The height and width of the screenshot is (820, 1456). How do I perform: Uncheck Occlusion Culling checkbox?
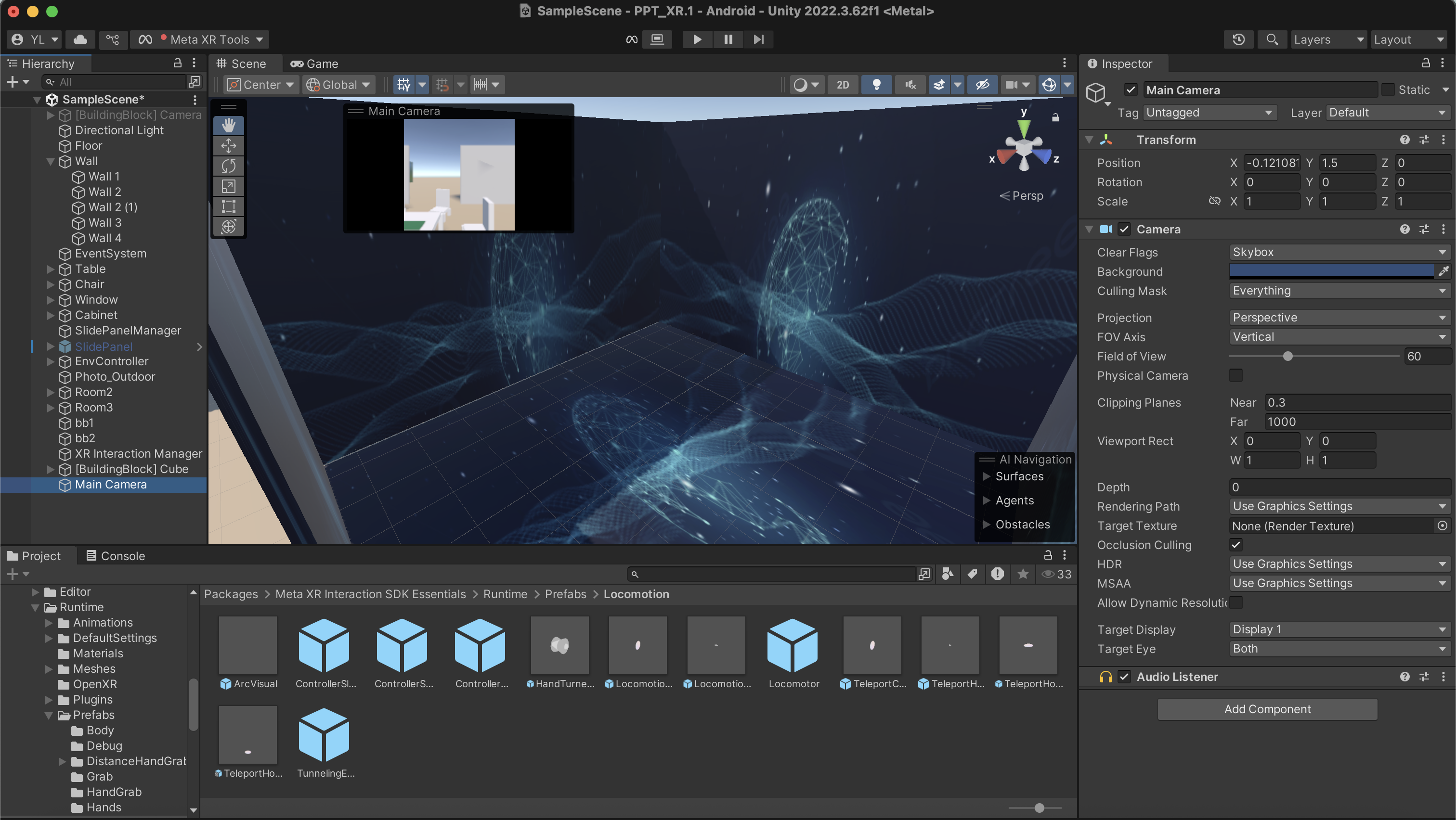(1235, 545)
